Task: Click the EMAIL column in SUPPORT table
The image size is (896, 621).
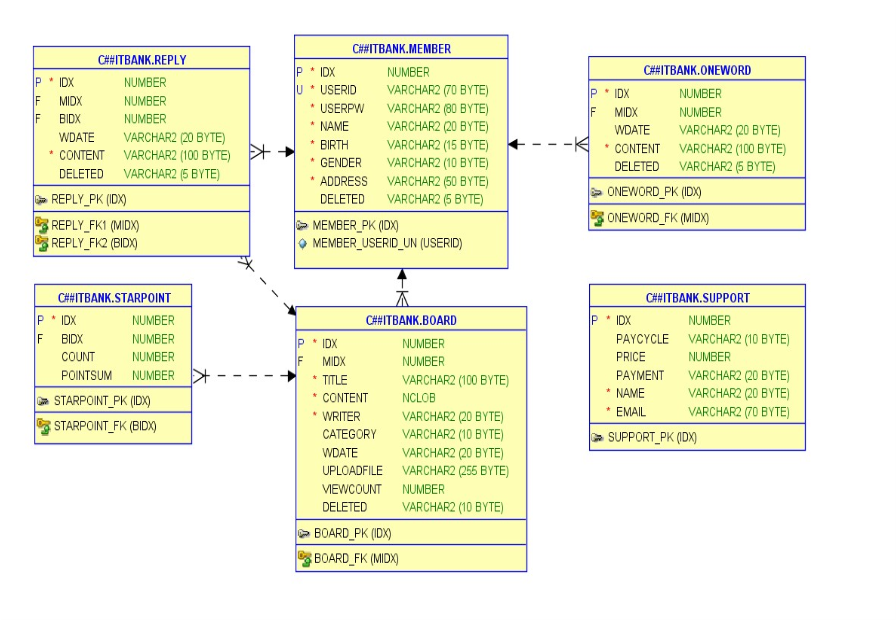Action: click(631, 412)
